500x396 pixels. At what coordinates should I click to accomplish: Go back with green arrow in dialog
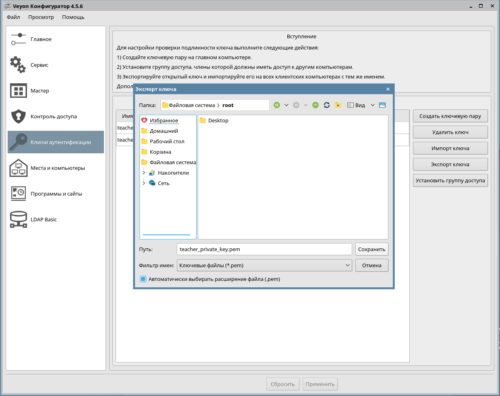277,105
